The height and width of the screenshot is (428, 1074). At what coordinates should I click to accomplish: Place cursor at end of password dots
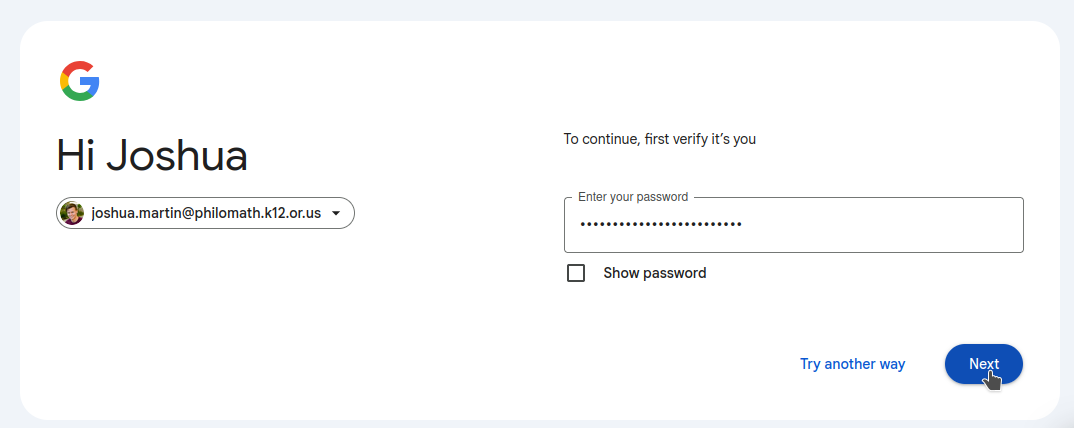pos(744,224)
